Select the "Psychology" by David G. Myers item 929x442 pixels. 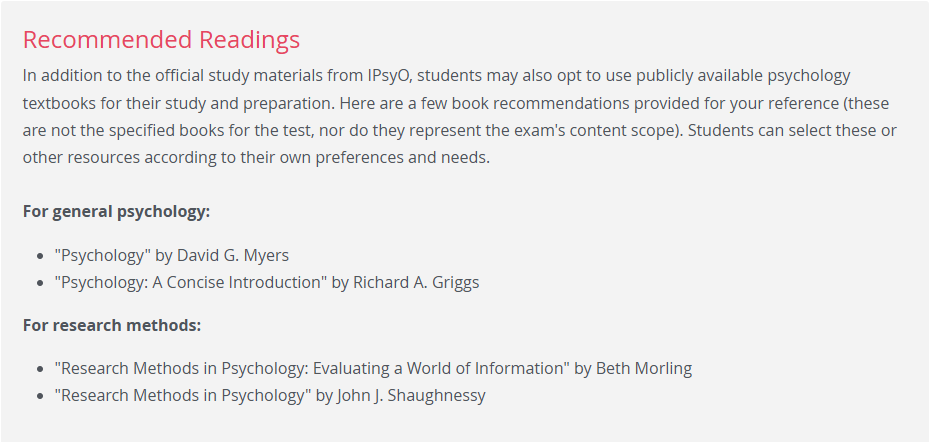coord(172,255)
